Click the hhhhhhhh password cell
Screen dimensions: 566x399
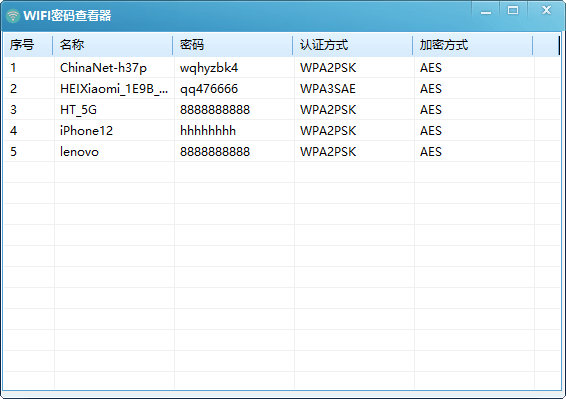click(x=234, y=130)
